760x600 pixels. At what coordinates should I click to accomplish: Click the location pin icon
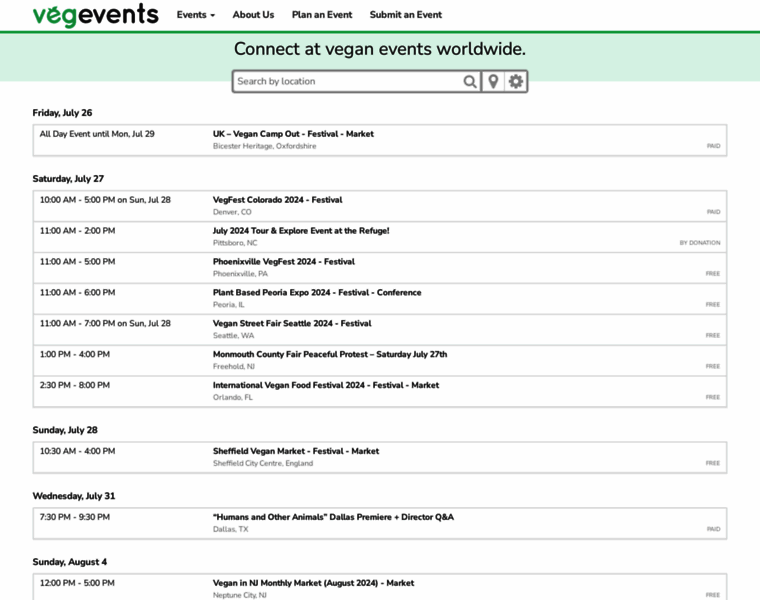(493, 82)
